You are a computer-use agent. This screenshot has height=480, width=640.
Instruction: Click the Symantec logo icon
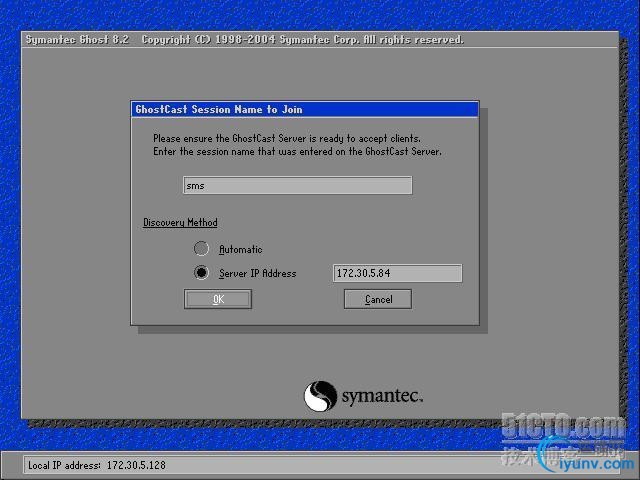(x=320, y=396)
